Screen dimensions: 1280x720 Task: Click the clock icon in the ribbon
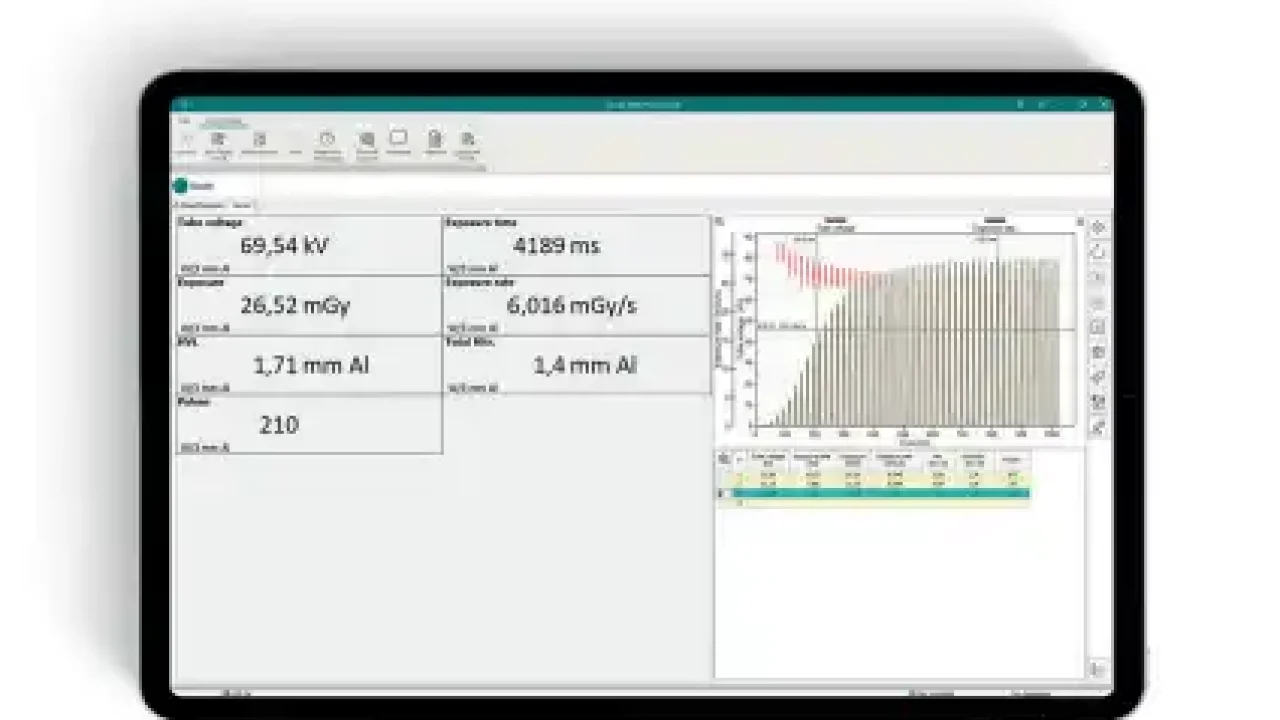pos(327,140)
